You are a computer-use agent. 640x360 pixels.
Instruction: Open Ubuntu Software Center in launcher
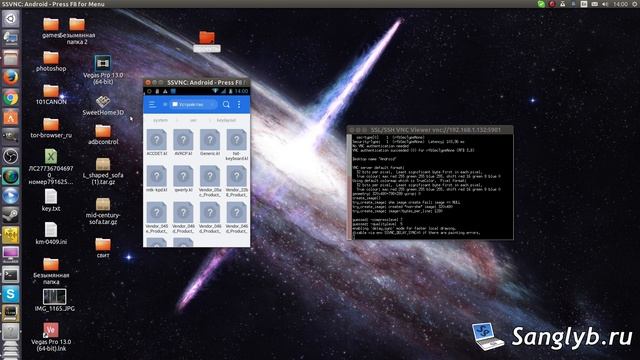[x=11, y=117]
